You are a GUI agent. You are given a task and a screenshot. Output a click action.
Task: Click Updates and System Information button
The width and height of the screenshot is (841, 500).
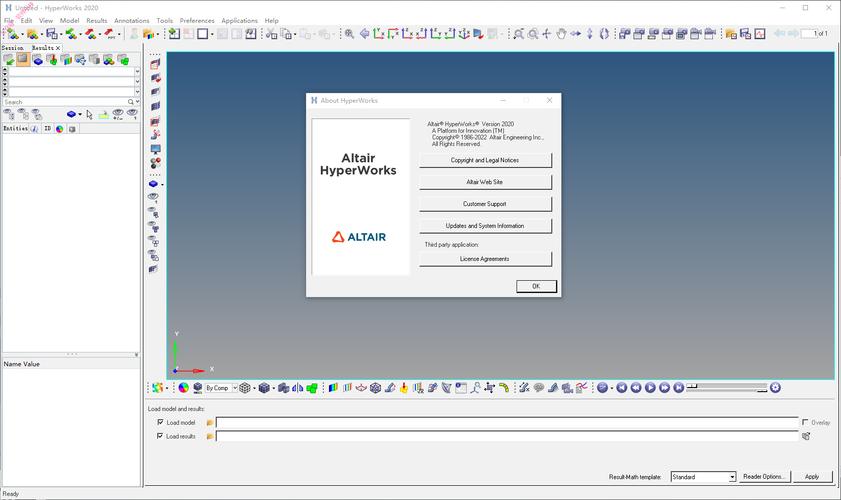(x=485, y=226)
